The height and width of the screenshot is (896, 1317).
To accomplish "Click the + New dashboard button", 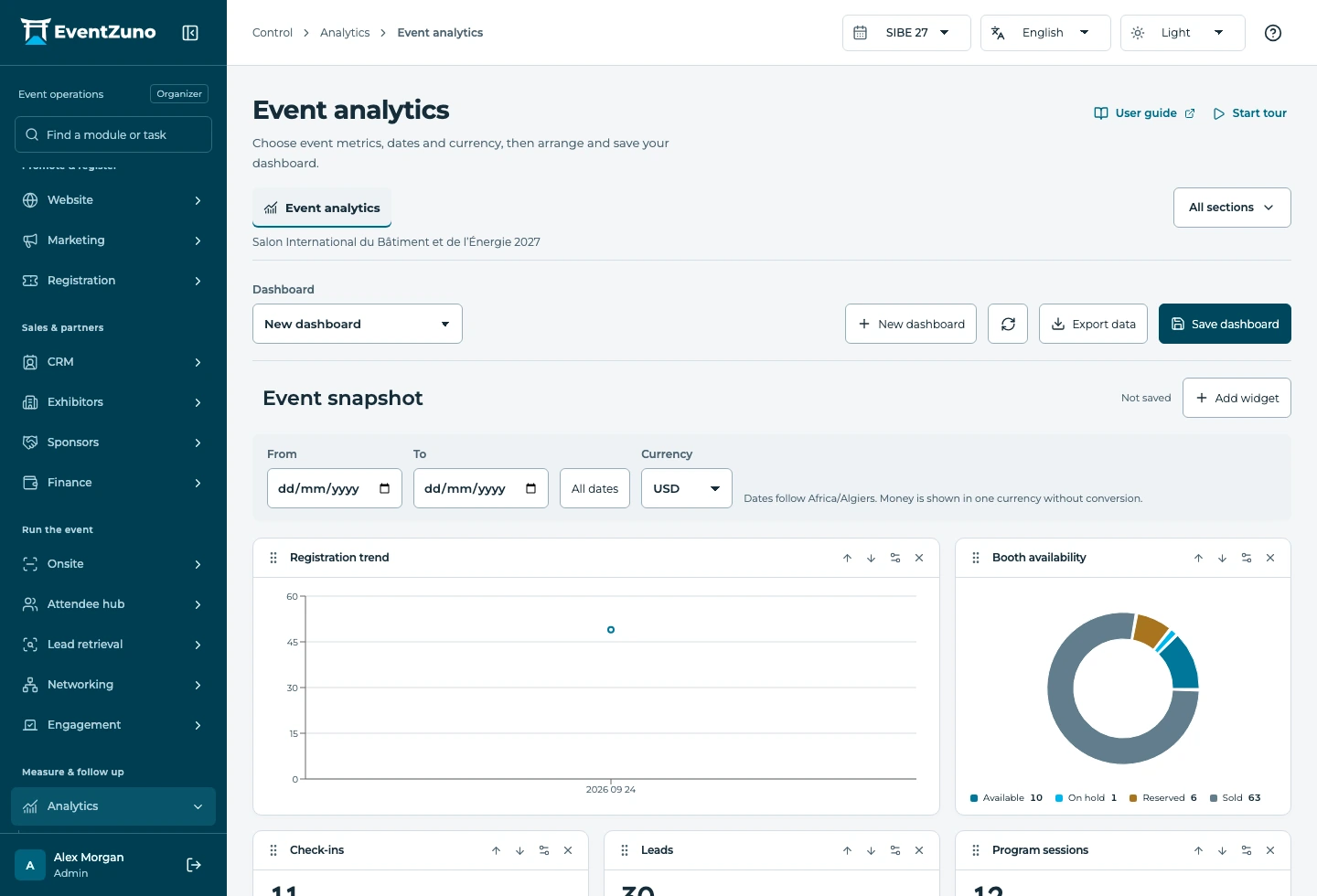I will point(911,324).
